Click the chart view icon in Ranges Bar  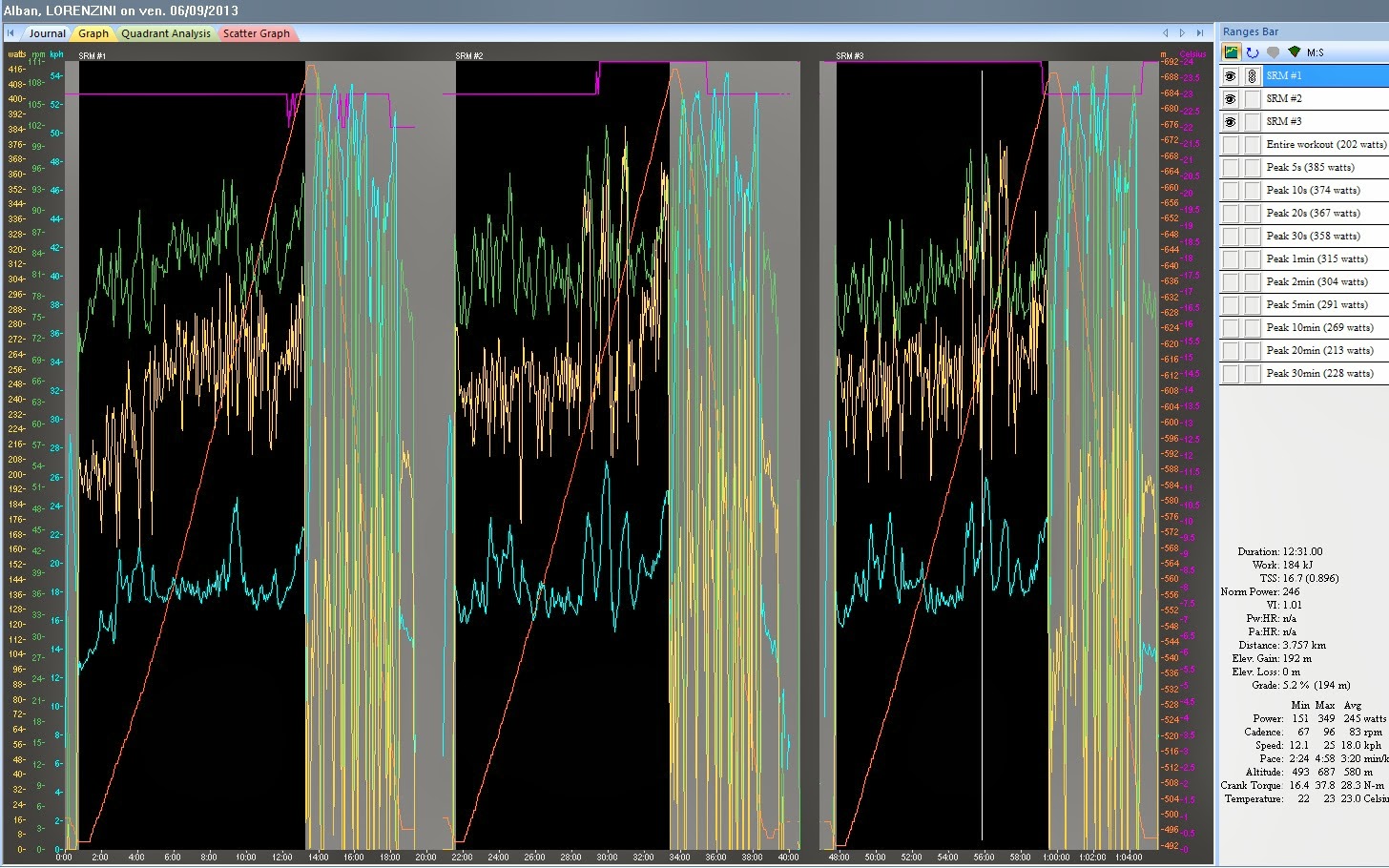1232,52
